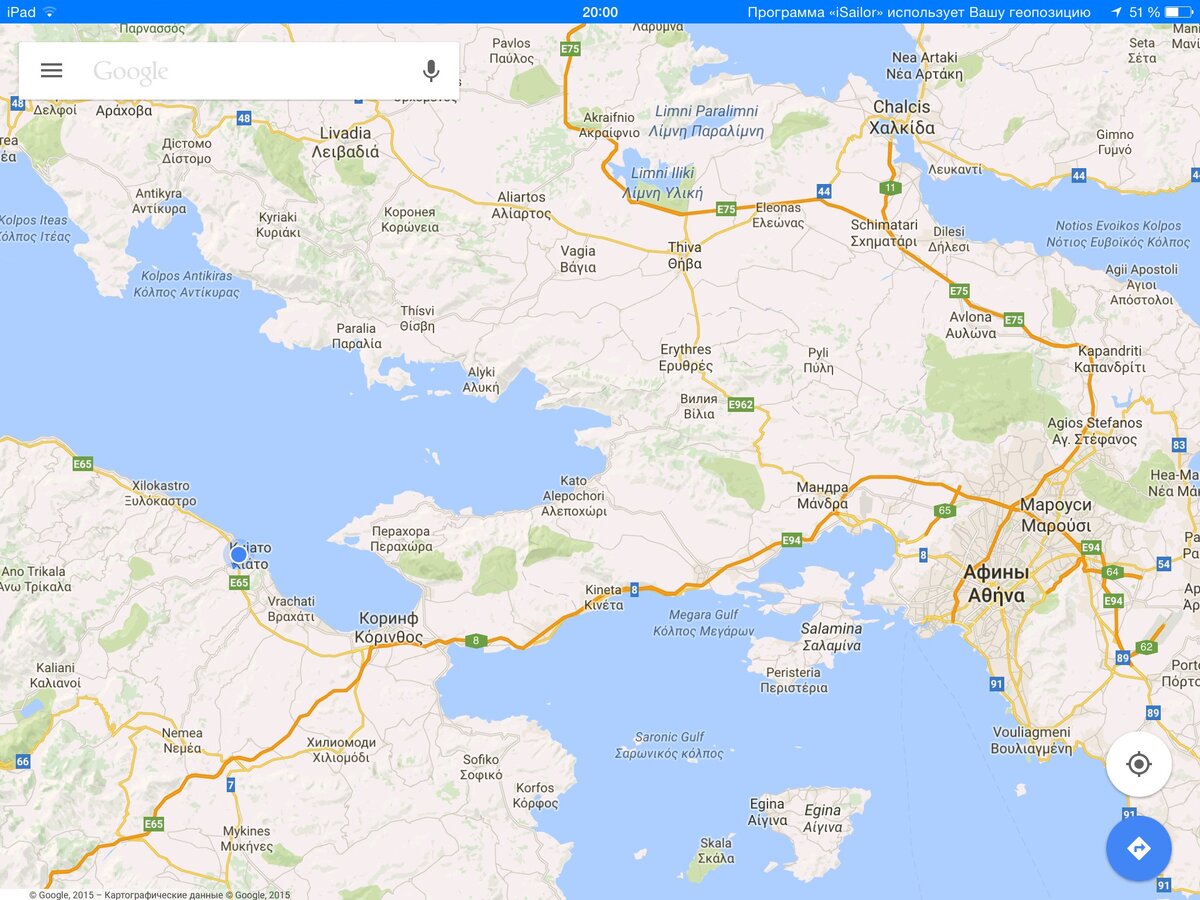1200x900 pixels.
Task: Select the Thiva Θήβα label
Action: 685,255
